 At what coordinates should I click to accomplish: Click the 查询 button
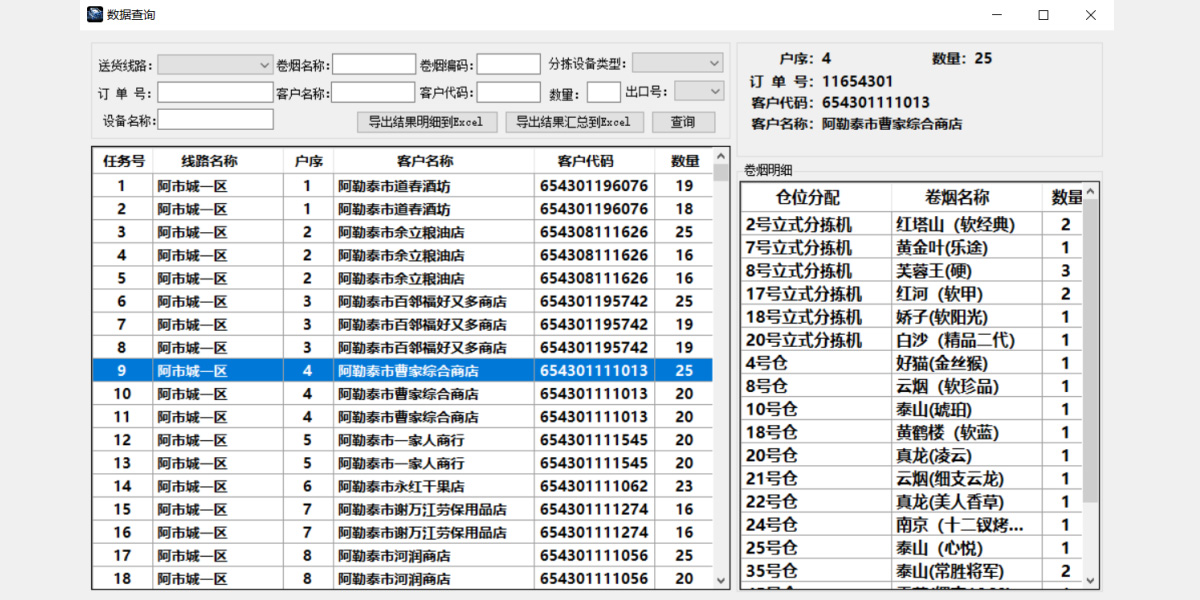pyautogui.click(x=683, y=122)
